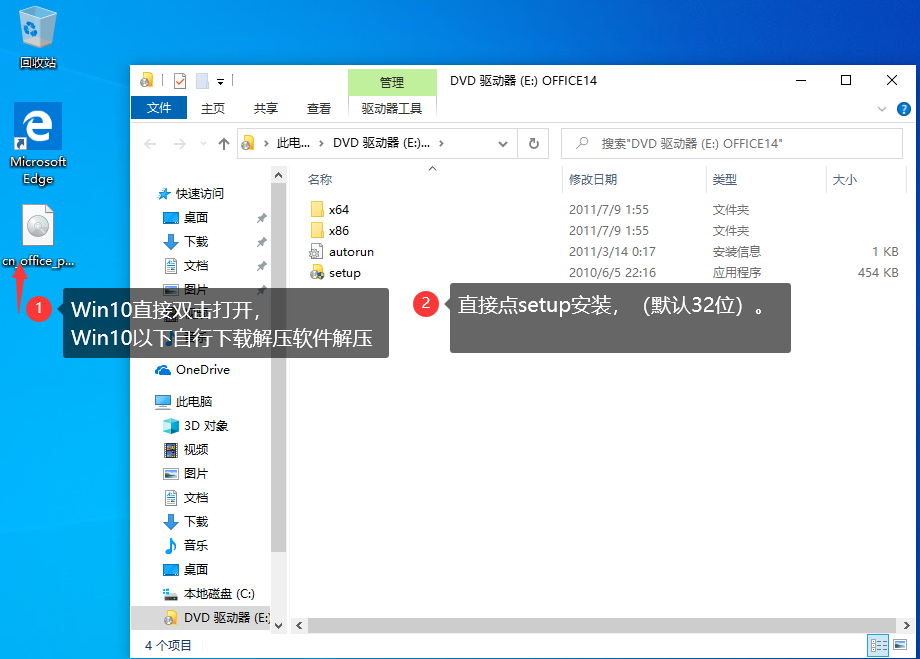Expand the address bar history dropdown
Screen dimensions: 920x659
[x=503, y=144]
